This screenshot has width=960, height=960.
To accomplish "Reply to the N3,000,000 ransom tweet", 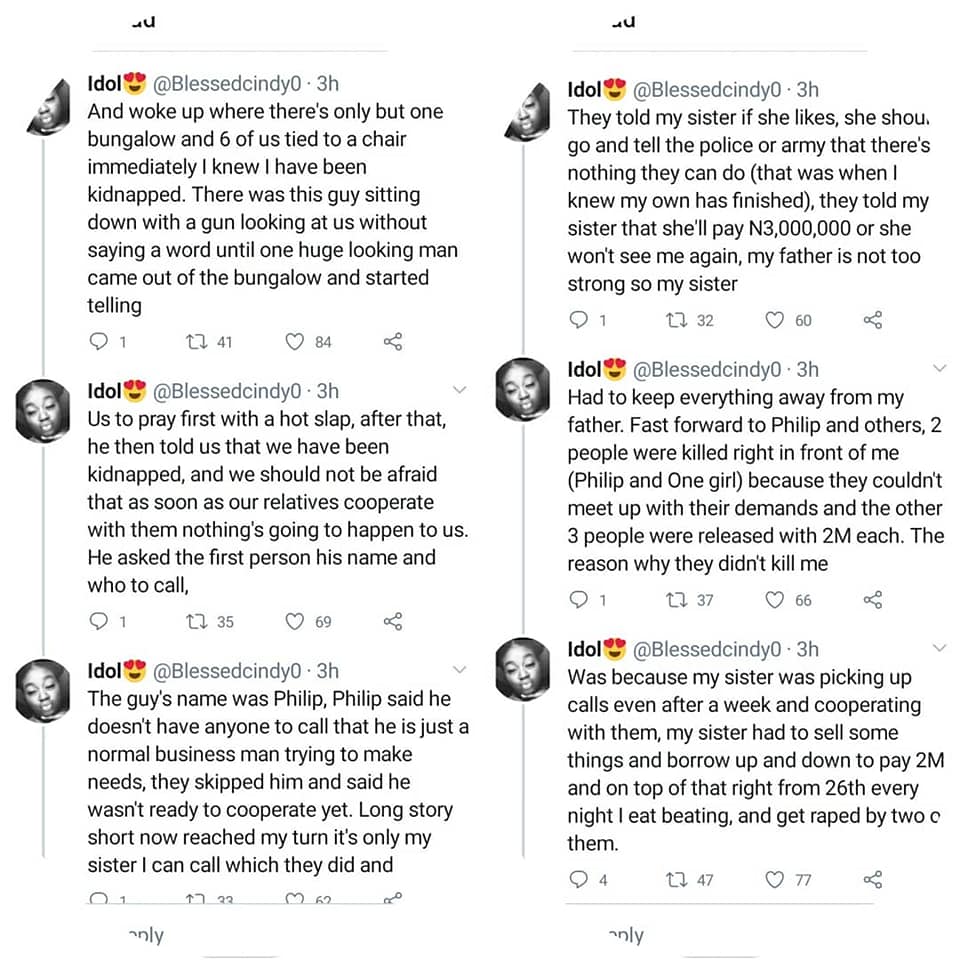I will (x=579, y=320).
